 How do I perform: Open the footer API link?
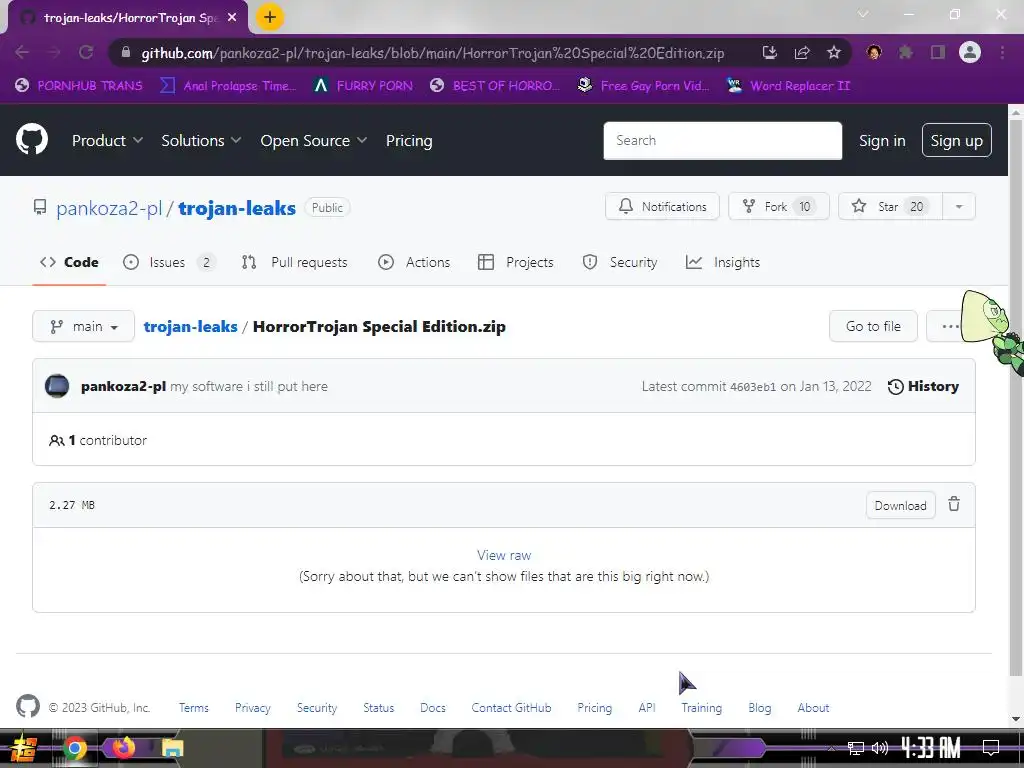[x=647, y=708]
